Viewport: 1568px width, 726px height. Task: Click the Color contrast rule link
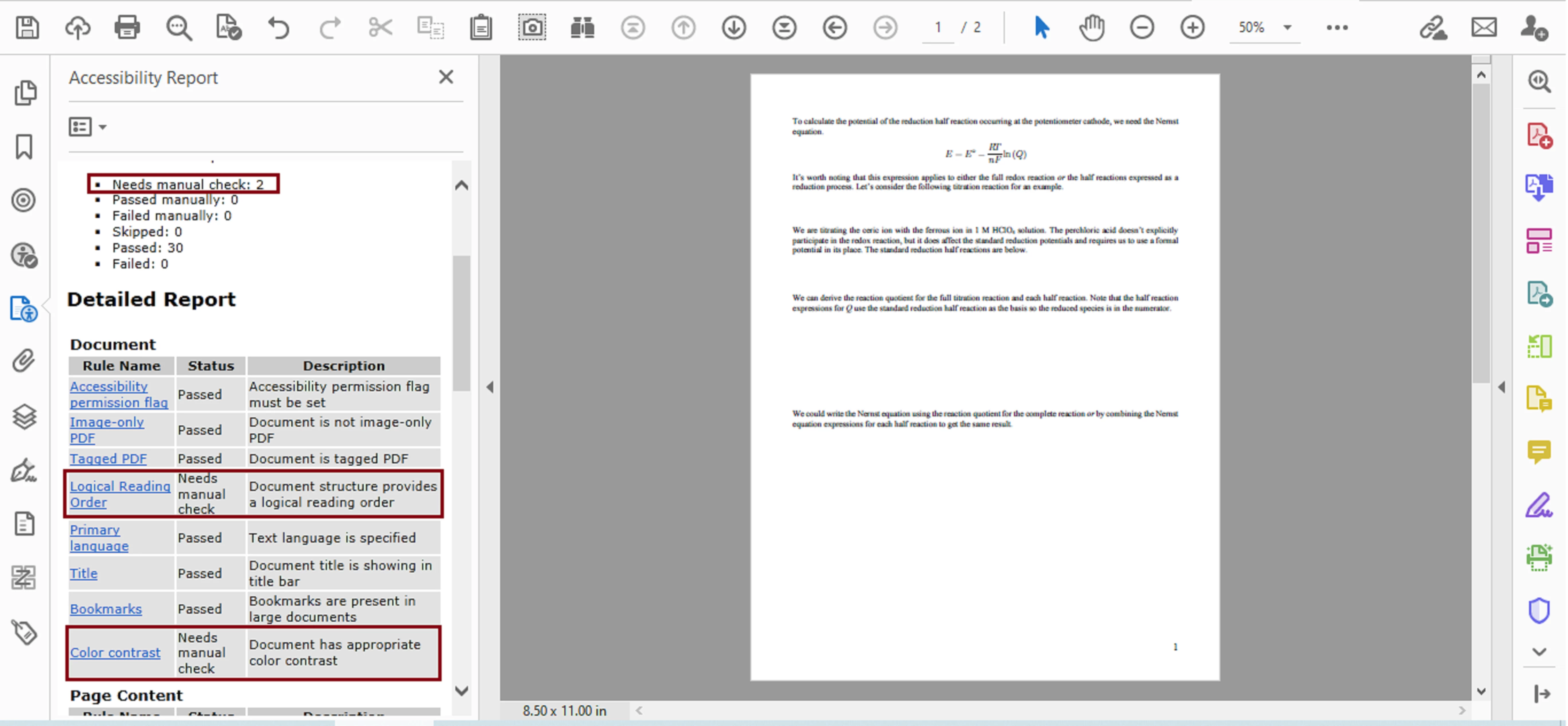[x=115, y=652]
